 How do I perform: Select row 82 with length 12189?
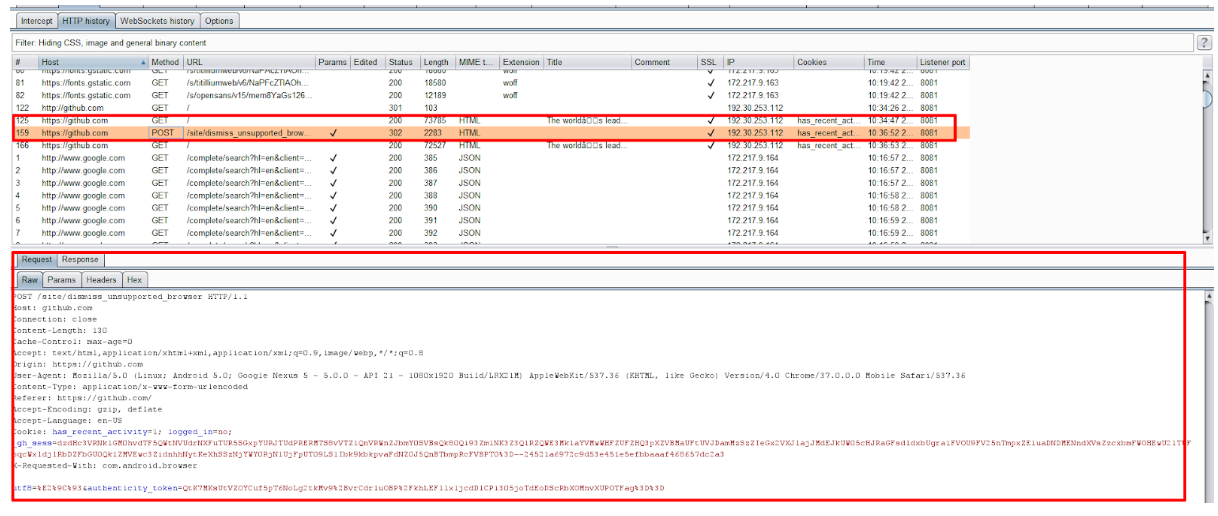(490, 95)
